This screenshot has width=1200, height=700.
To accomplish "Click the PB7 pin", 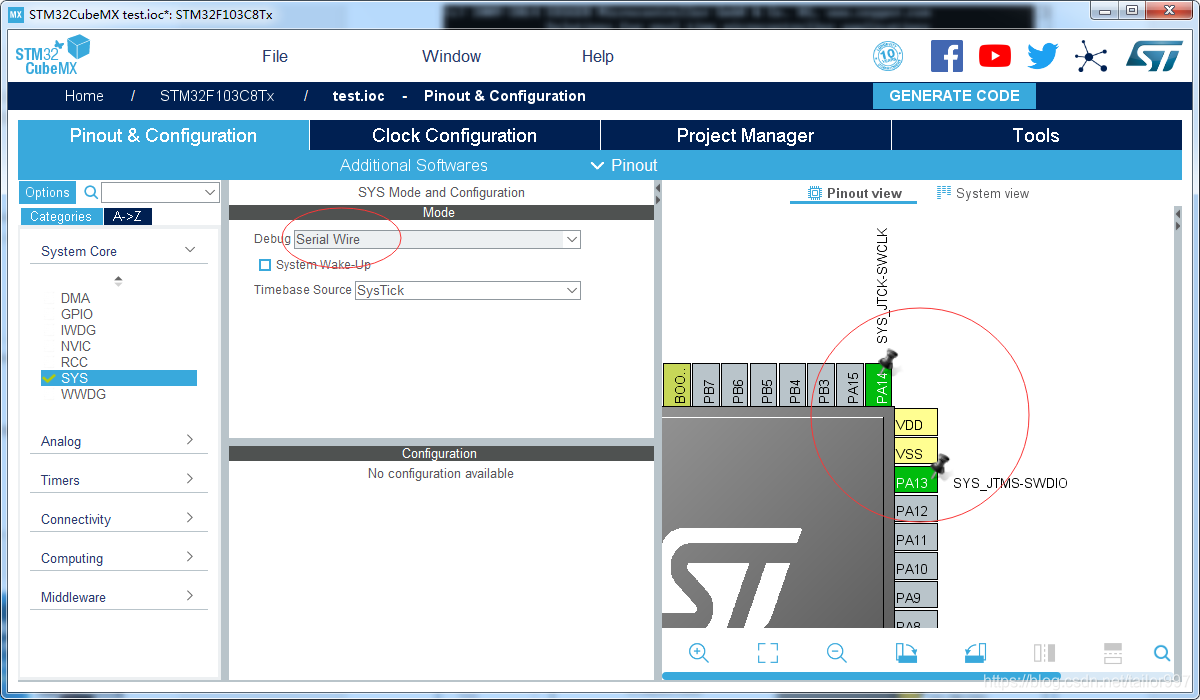I will (706, 384).
